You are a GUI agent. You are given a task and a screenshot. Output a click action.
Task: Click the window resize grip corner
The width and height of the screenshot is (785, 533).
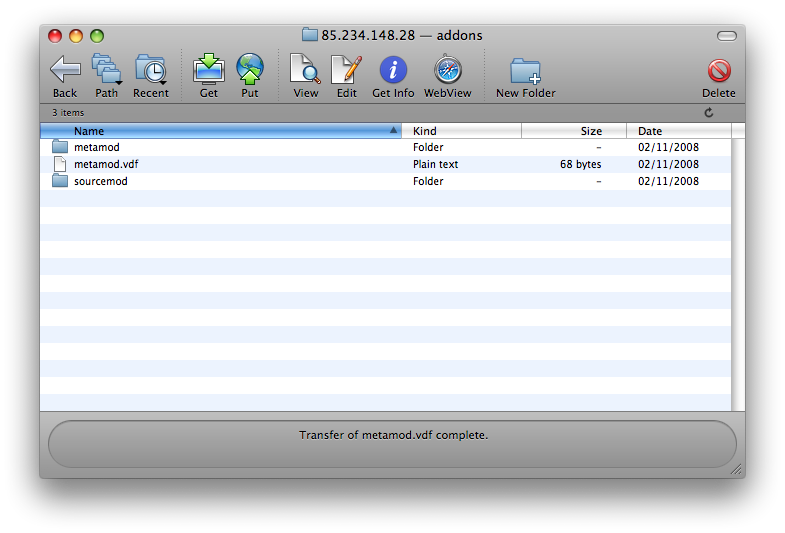pyautogui.click(x=736, y=469)
